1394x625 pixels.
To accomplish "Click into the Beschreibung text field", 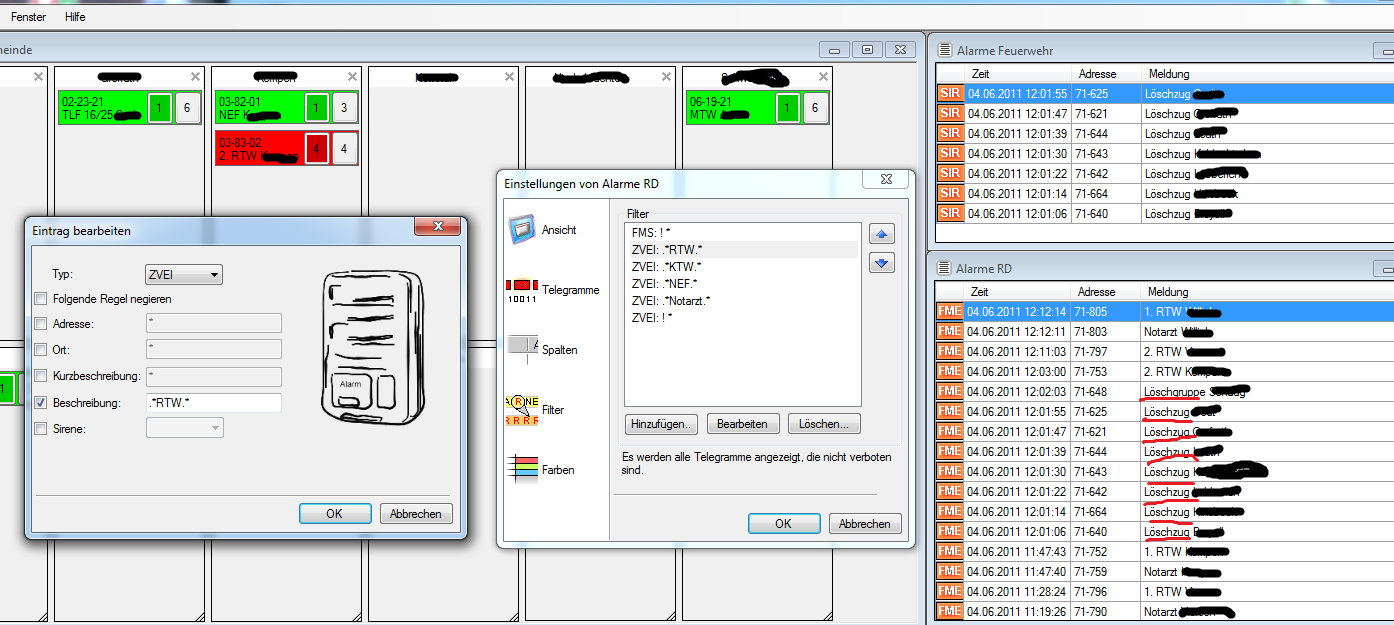I will (x=214, y=403).
